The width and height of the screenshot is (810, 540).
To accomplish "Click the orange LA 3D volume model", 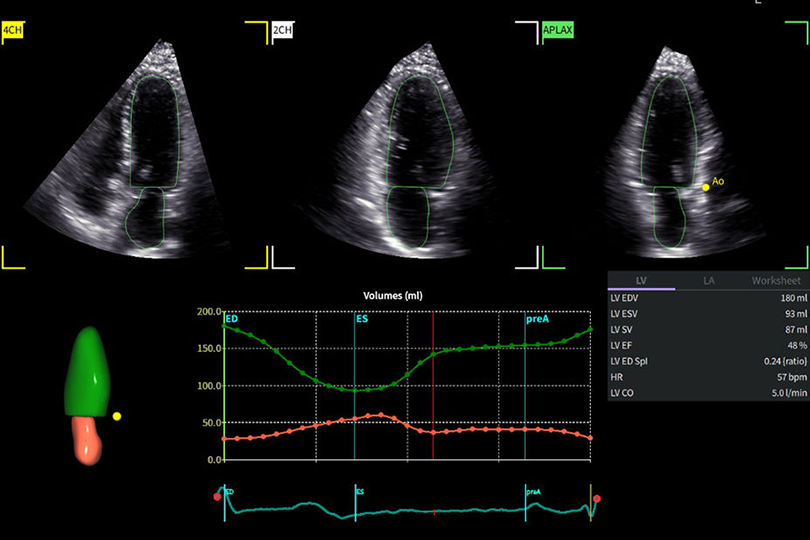I will coord(87,440).
